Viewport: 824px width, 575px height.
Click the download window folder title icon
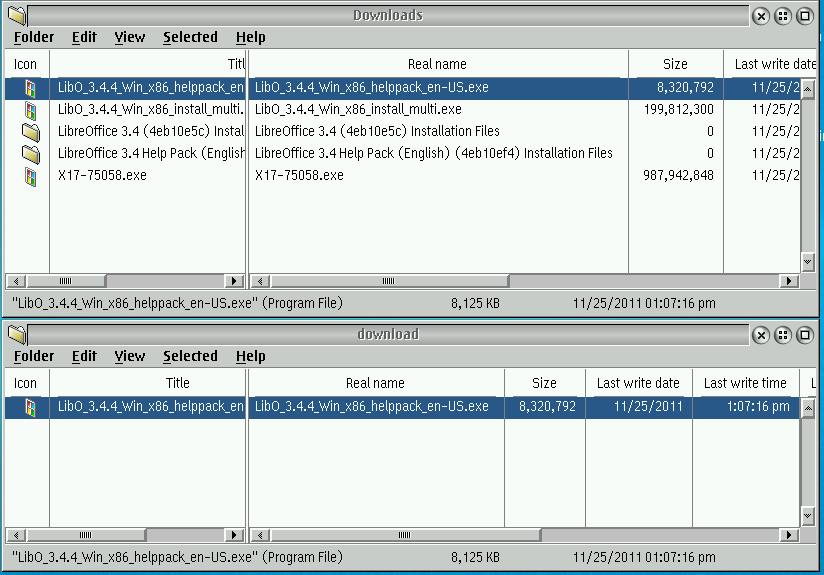17,335
